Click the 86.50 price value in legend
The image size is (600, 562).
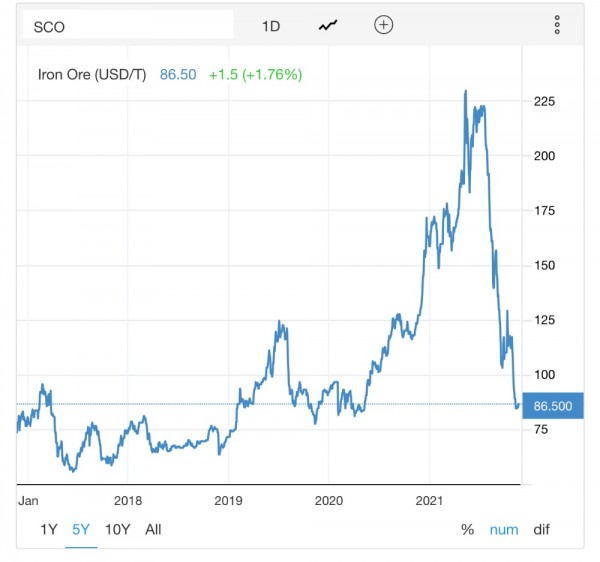178,75
